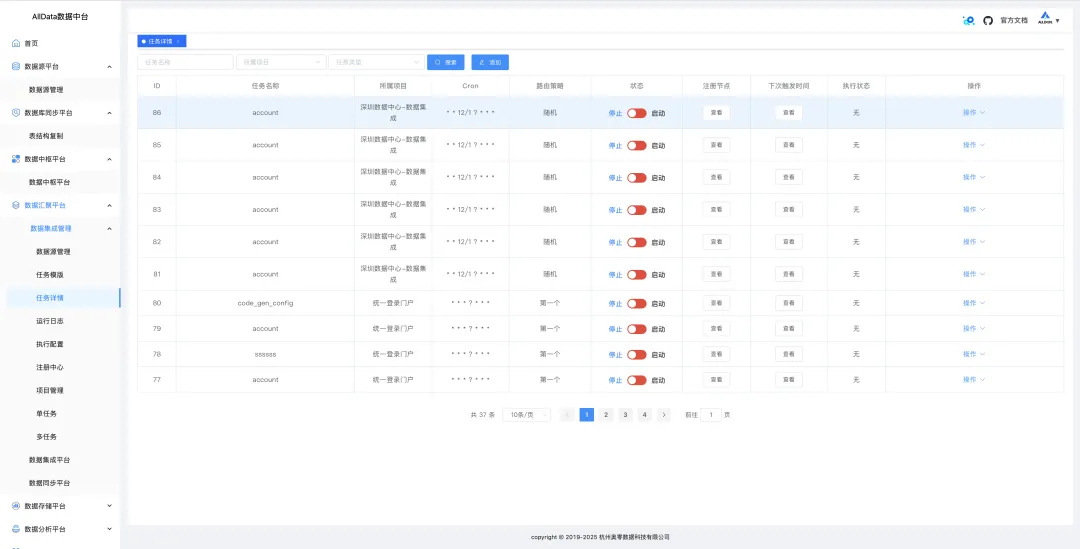
Task: Click the icon beside 数据分析平台
Action: (x=16, y=529)
